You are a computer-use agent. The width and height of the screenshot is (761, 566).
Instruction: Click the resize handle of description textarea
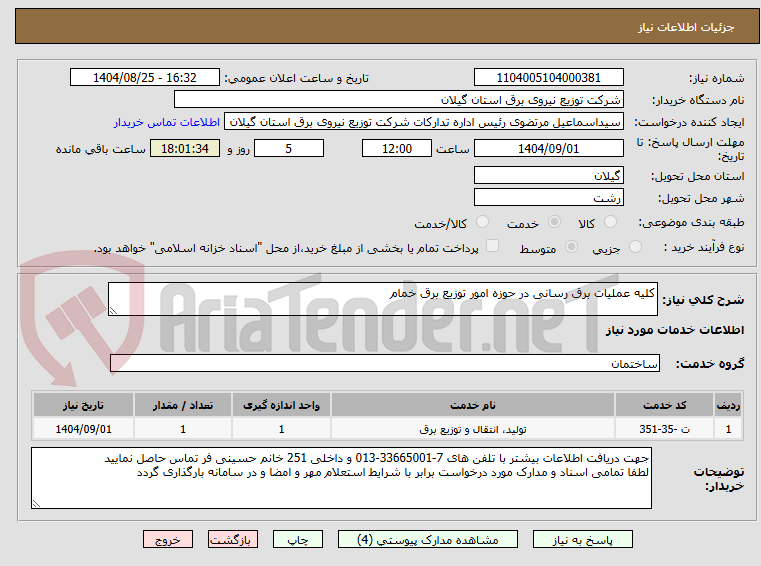(113, 311)
